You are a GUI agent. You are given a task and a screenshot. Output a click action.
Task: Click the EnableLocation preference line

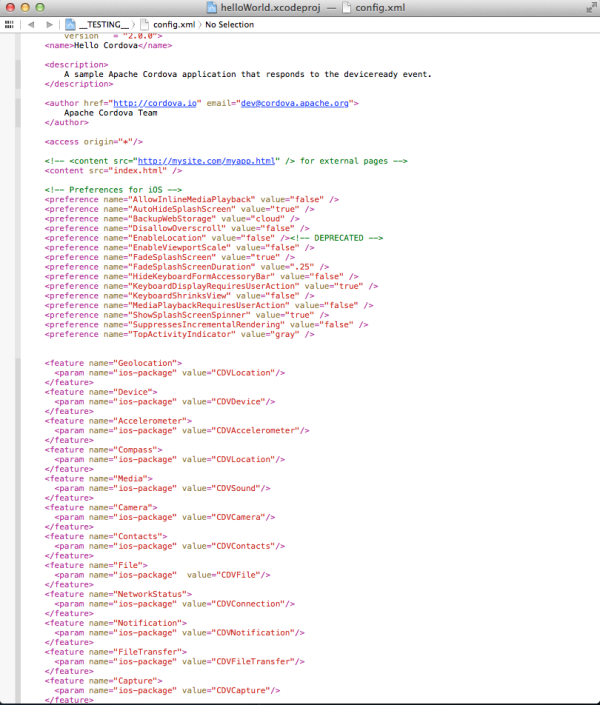pos(167,238)
